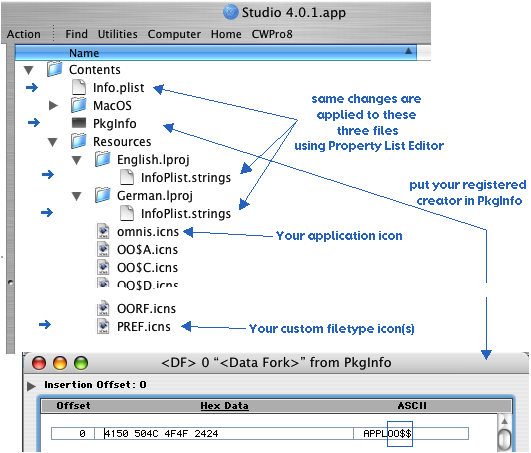Viewport: 531px width, 453px height.
Task: Click the PREF.icns file name
Action: pos(144,327)
